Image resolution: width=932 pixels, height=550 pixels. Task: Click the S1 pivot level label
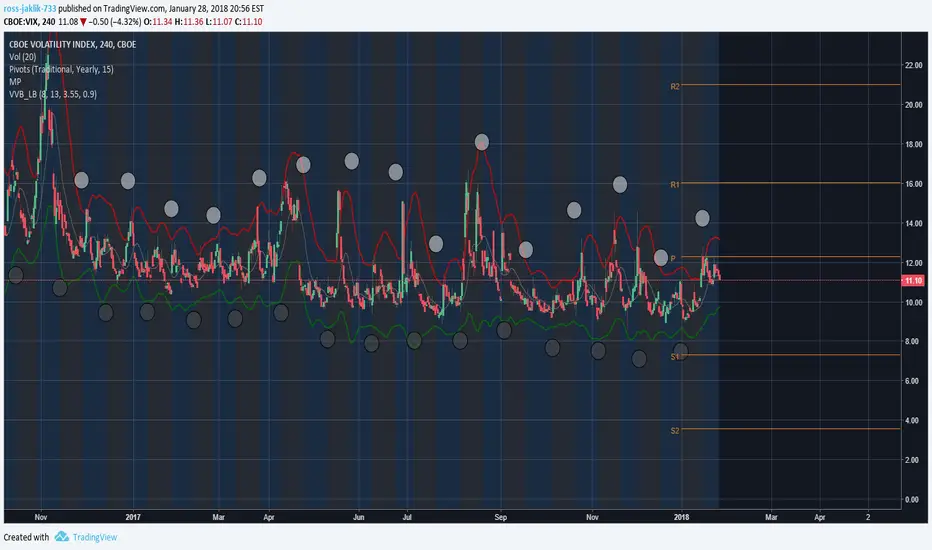pos(675,357)
